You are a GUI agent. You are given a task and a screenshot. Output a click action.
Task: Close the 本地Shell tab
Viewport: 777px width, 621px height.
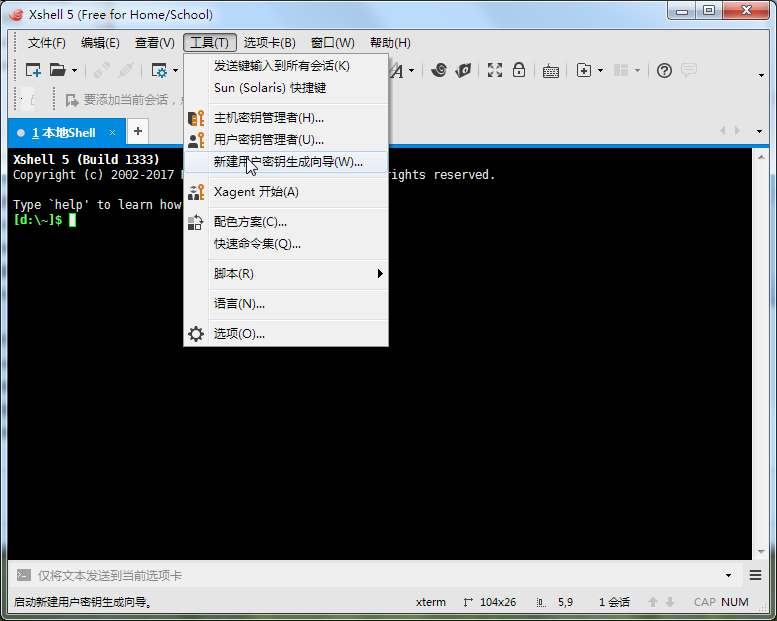click(x=112, y=133)
